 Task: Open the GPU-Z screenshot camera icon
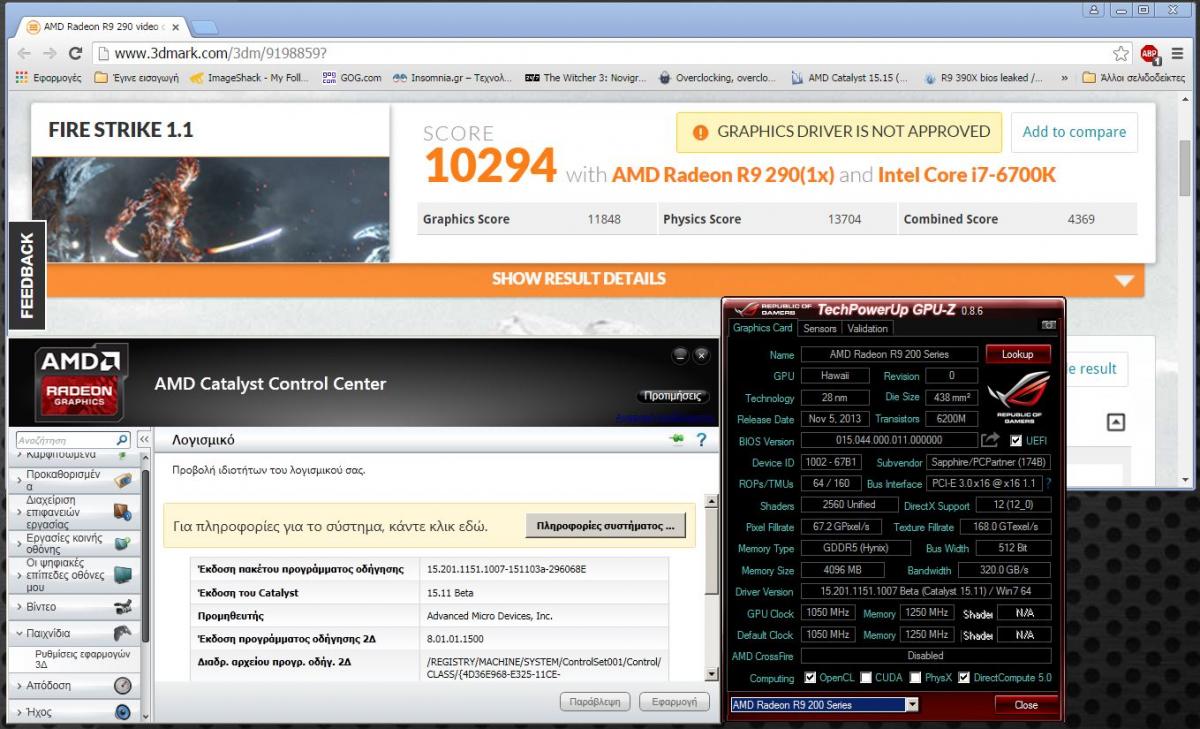(1049, 325)
